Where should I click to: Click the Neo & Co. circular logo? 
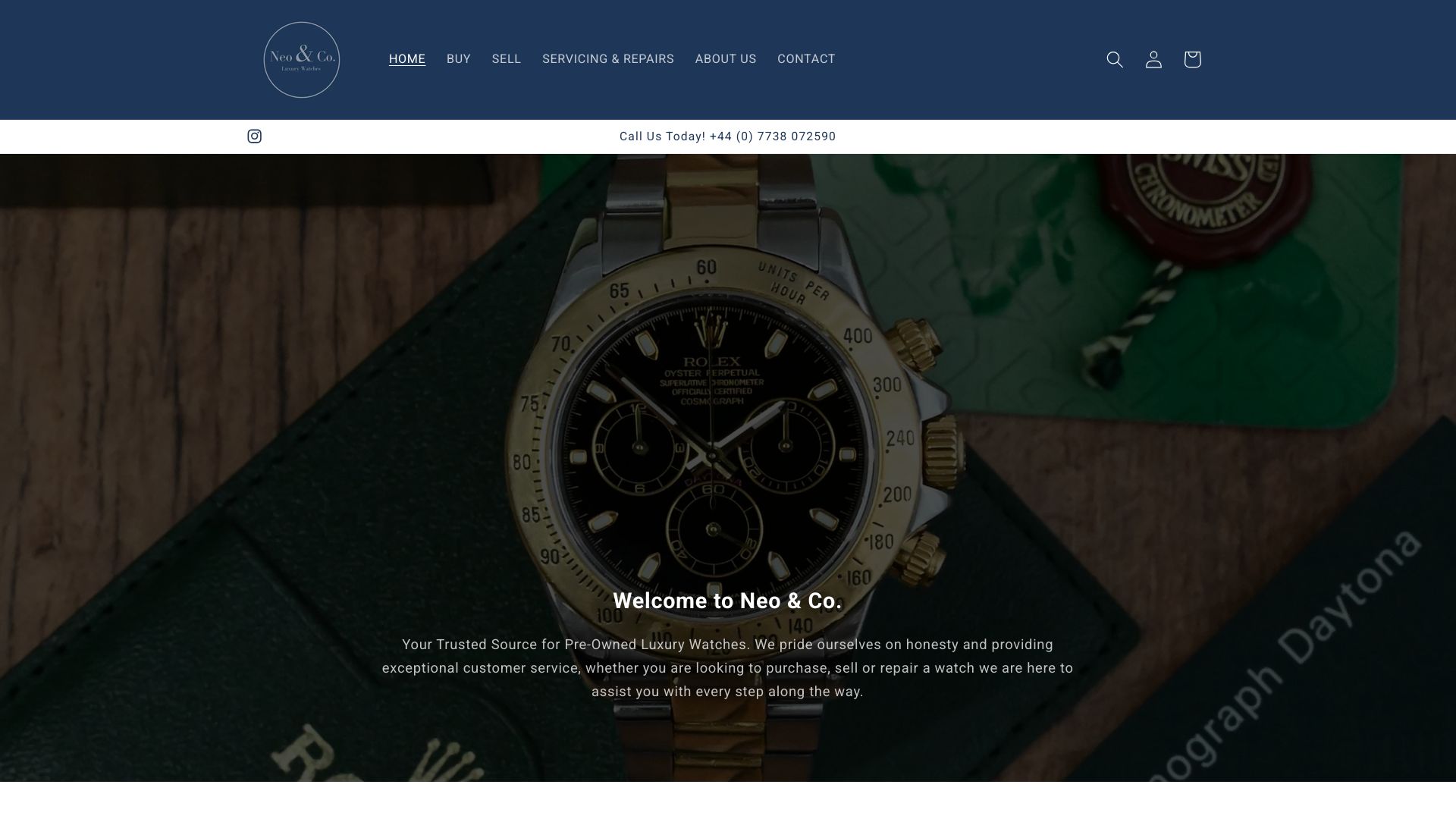coord(302,60)
